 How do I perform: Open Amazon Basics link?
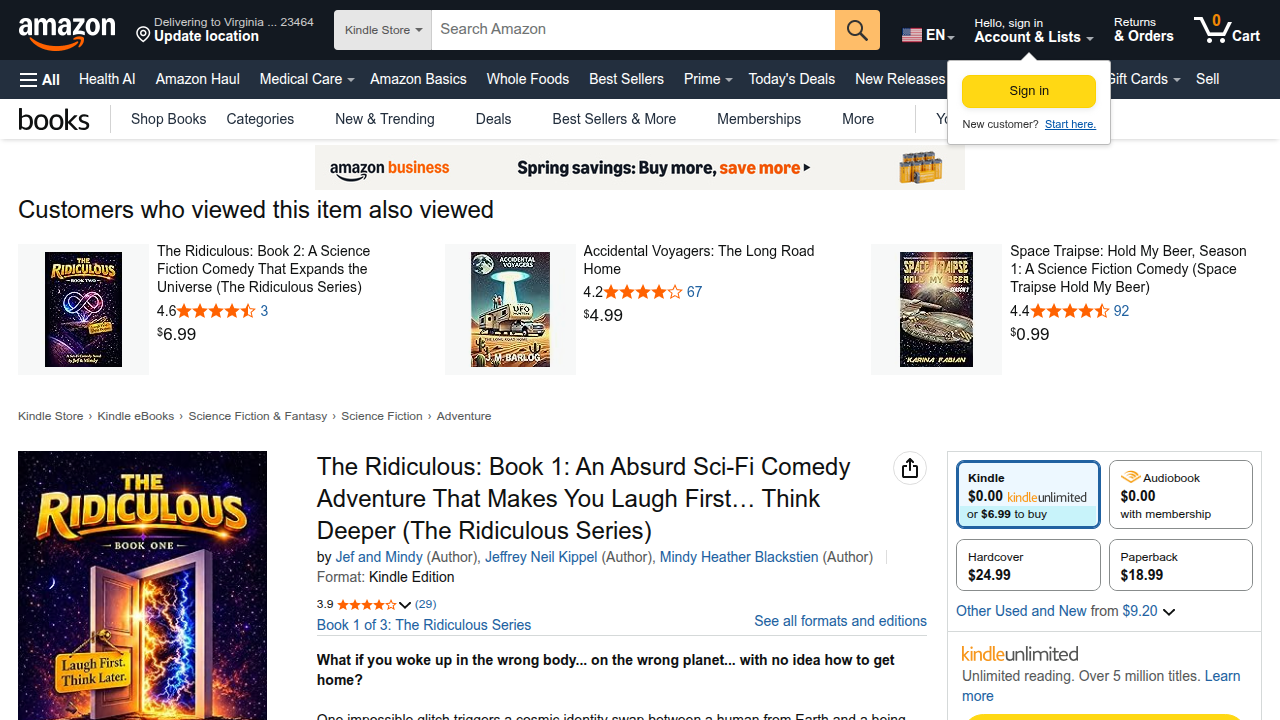(418, 79)
